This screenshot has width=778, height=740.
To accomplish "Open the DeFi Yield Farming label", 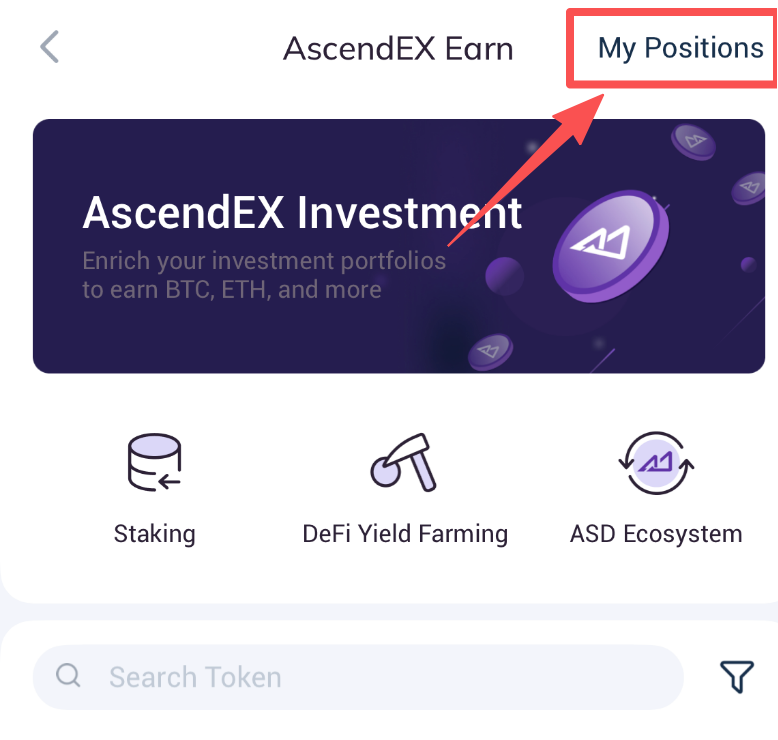I will [405, 533].
